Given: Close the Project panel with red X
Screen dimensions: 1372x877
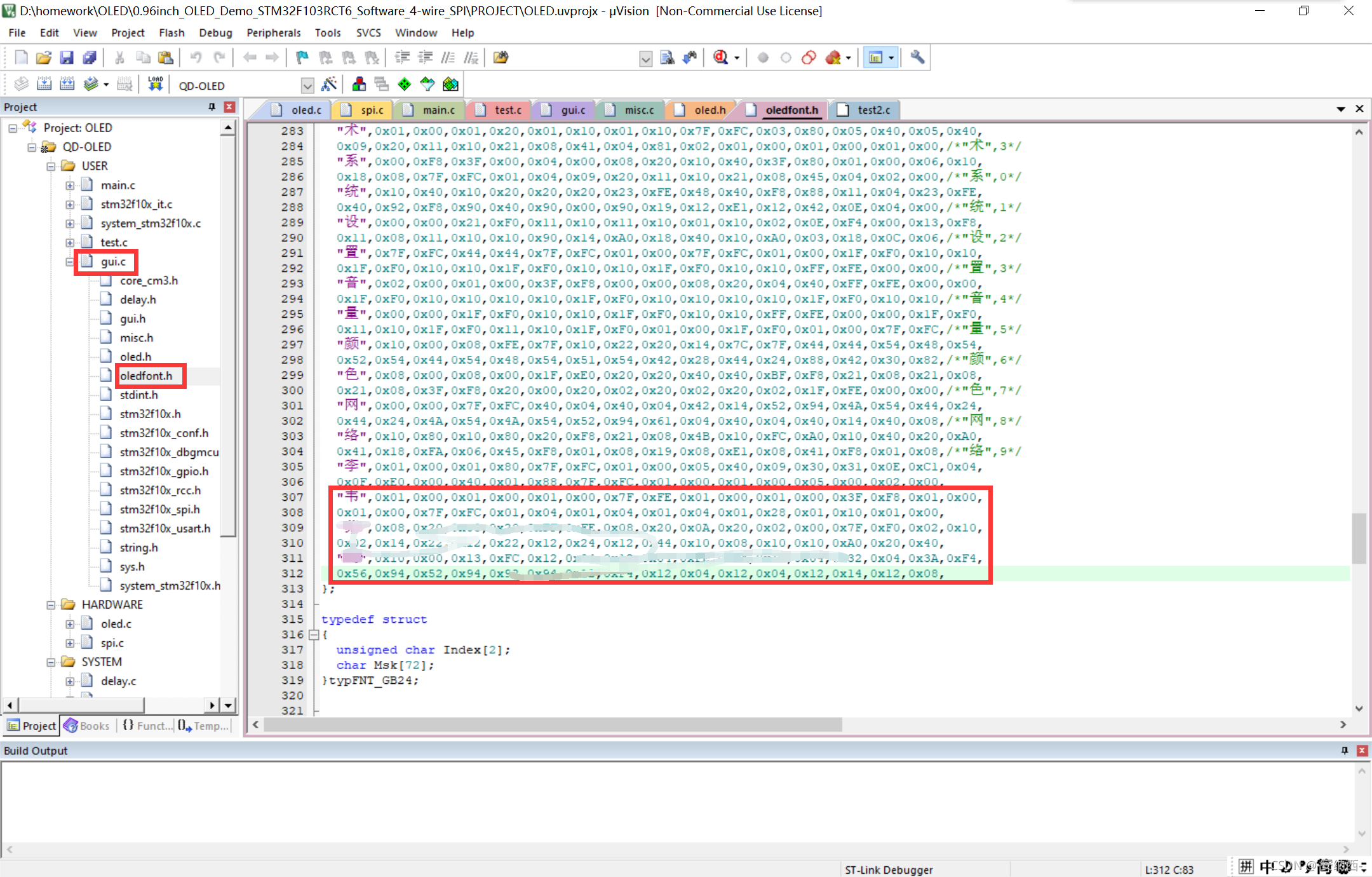Looking at the screenshot, I should click(x=229, y=107).
